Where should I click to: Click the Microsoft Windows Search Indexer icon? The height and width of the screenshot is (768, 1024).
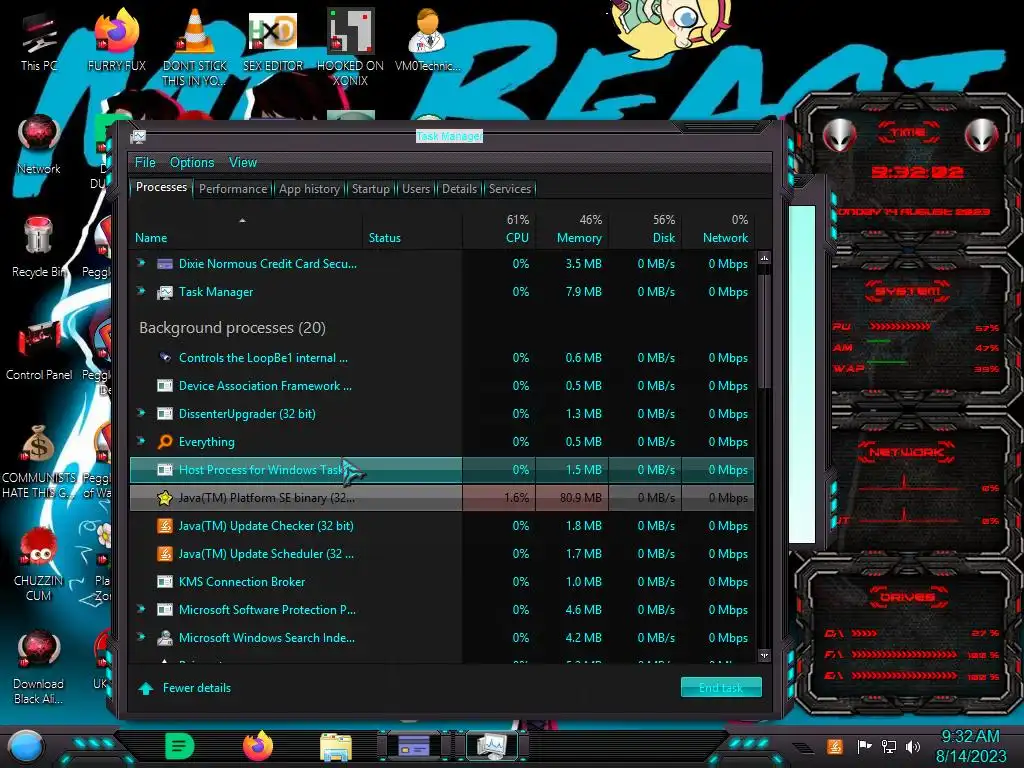pos(165,638)
